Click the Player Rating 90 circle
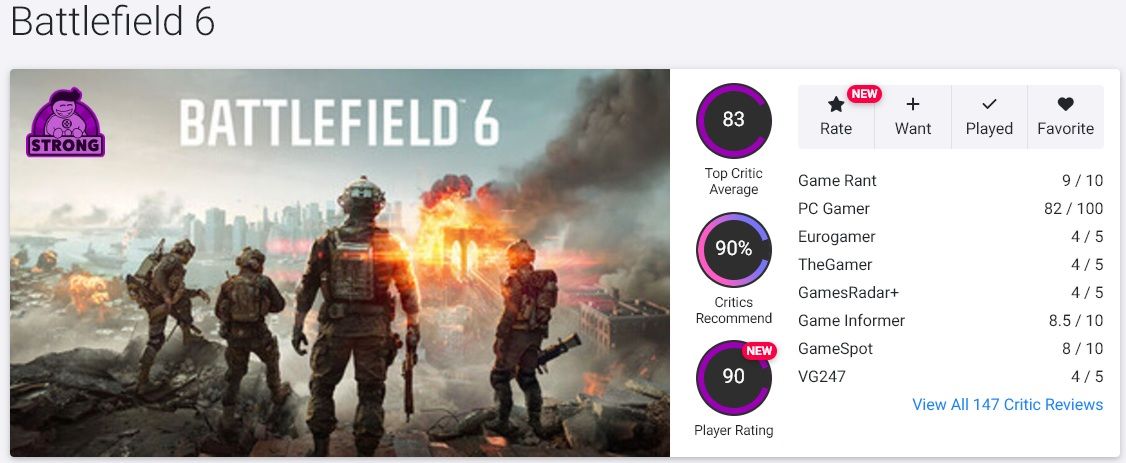The width and height of the screenshot is (1126, 463). point(733,377)
